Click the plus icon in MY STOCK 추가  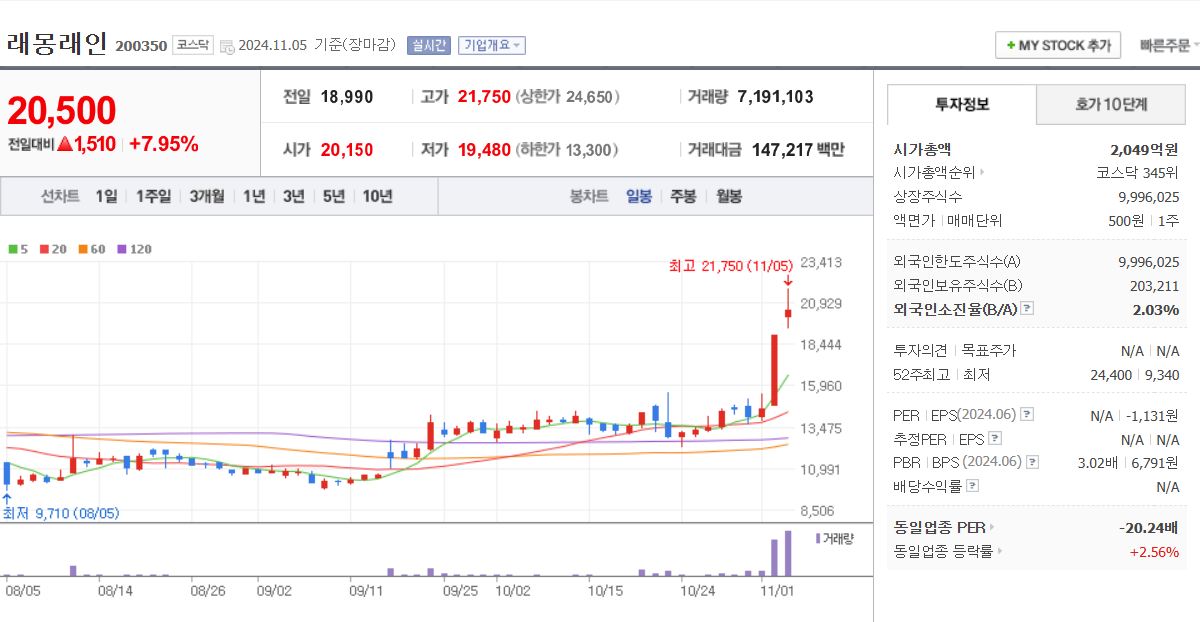(x=1011, y=46)
